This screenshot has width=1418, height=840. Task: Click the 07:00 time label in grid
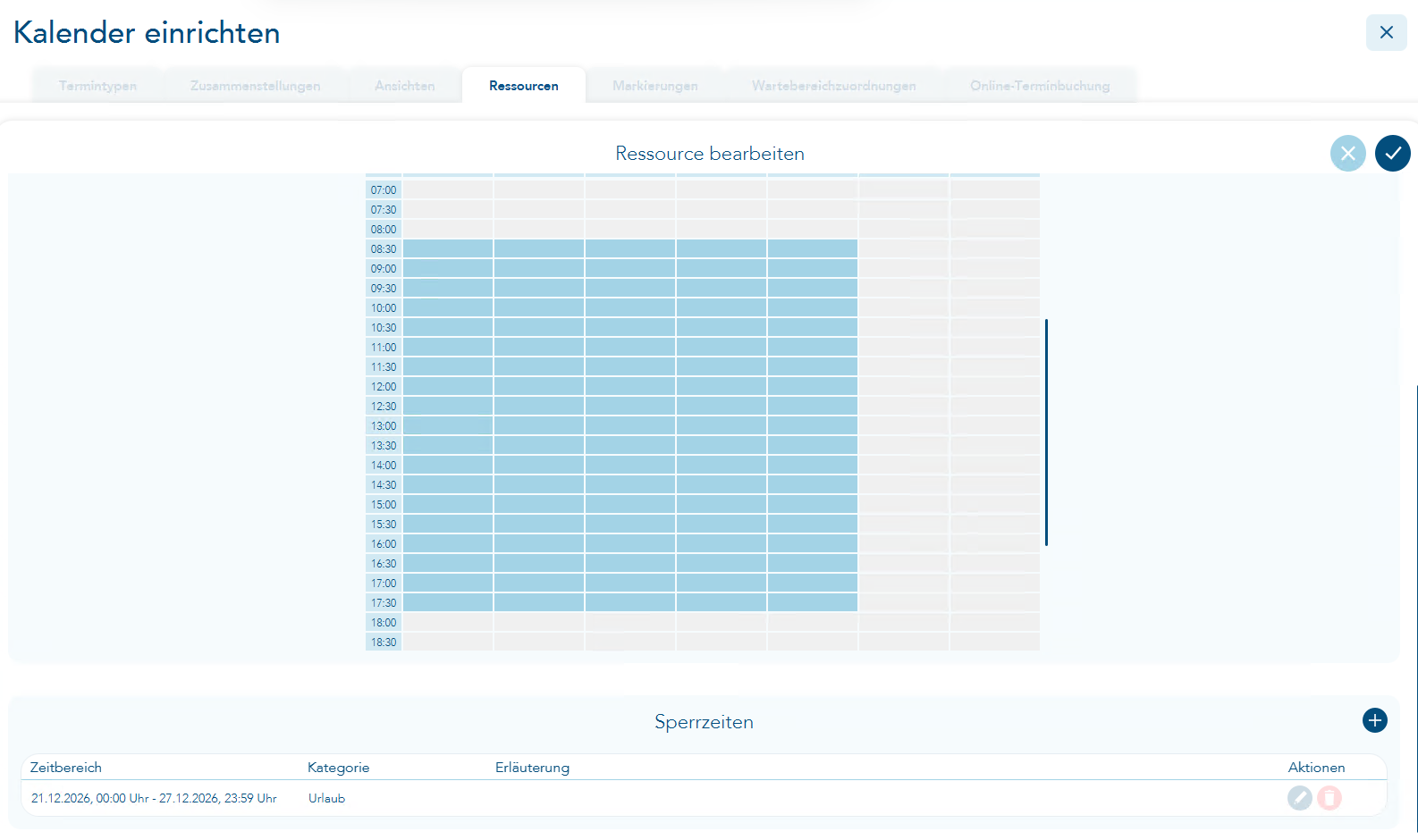tap(384, 190)
